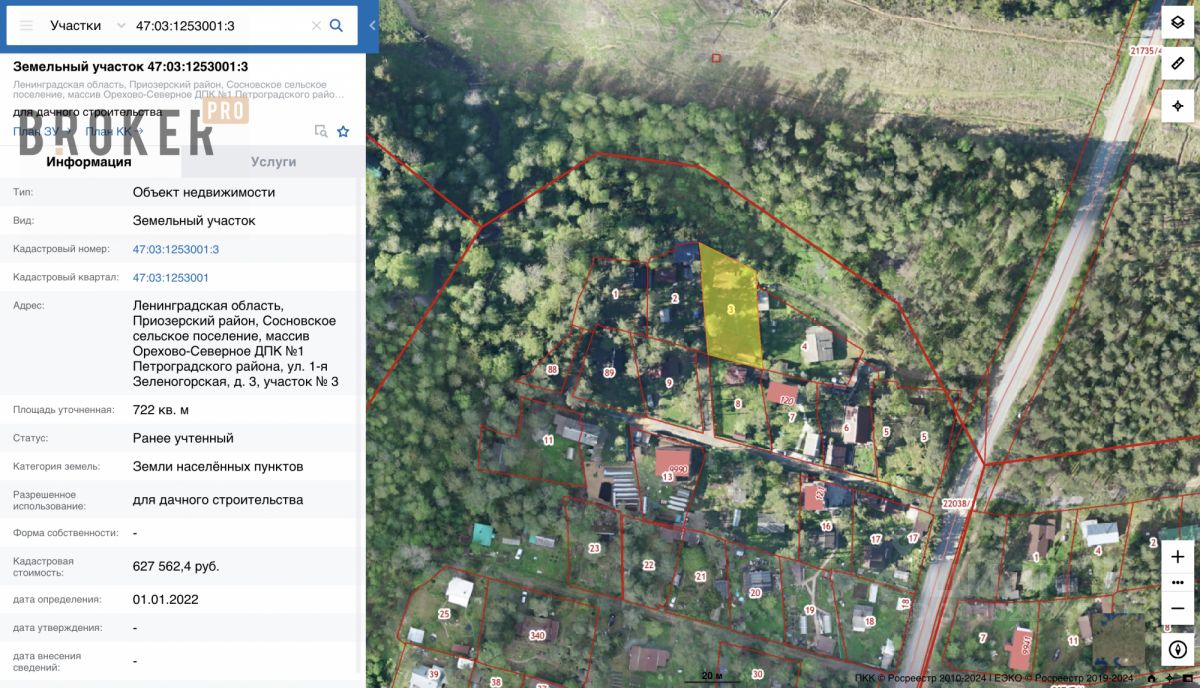Open the План КК link

[x=113, y=131]
